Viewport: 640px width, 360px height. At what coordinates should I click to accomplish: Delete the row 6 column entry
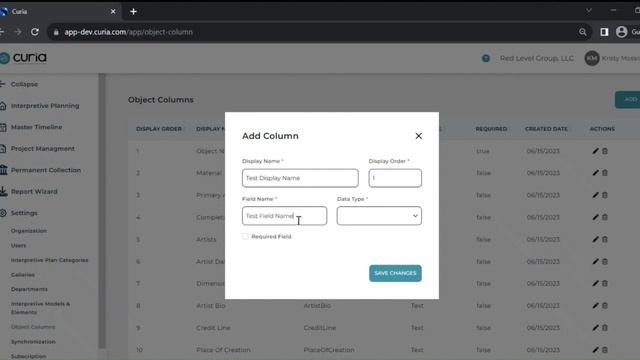coord(605,261)
